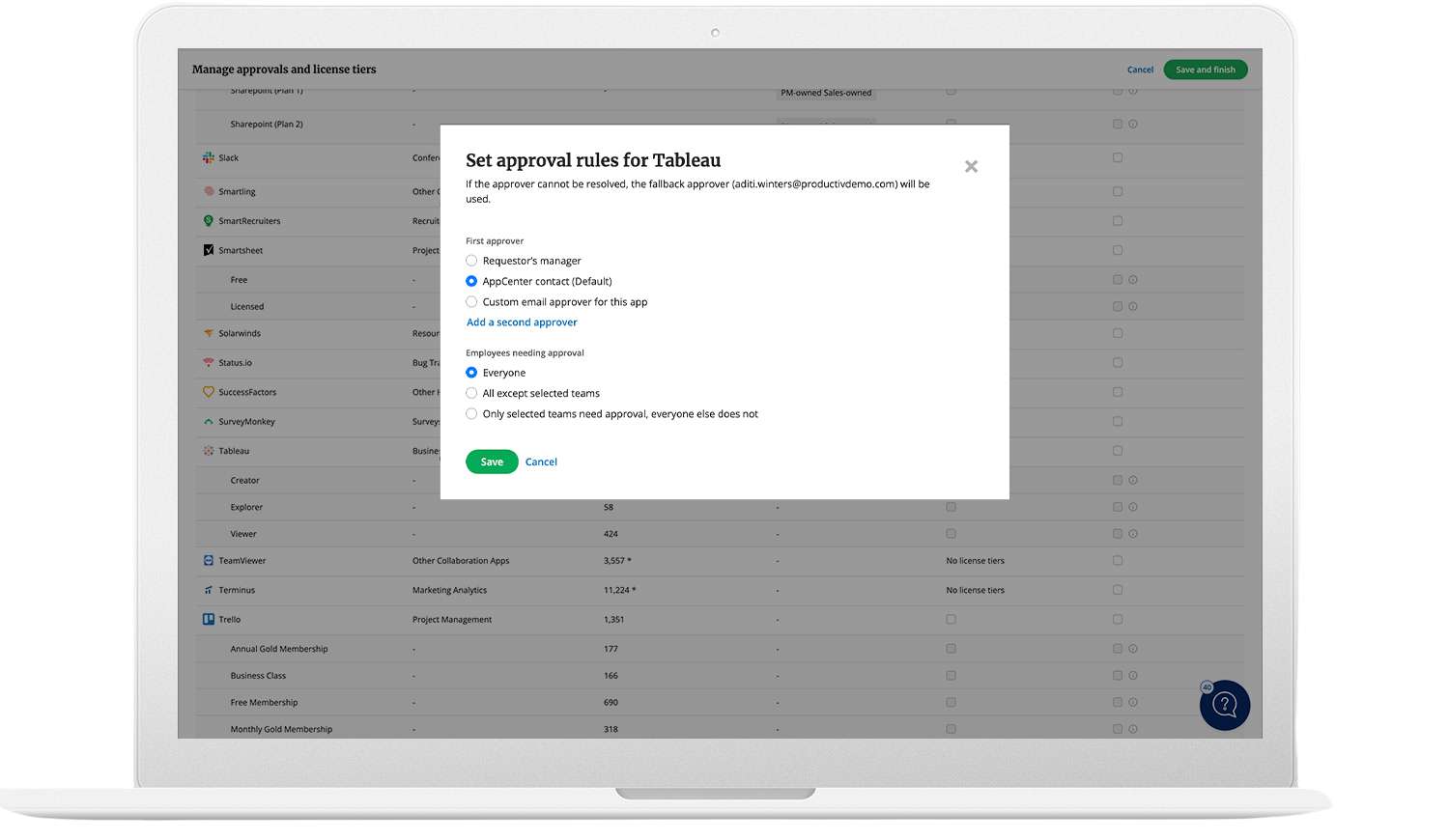Click the Solarwinds app icon
This screenshot has height=840, width=1449.
point(208,333)
